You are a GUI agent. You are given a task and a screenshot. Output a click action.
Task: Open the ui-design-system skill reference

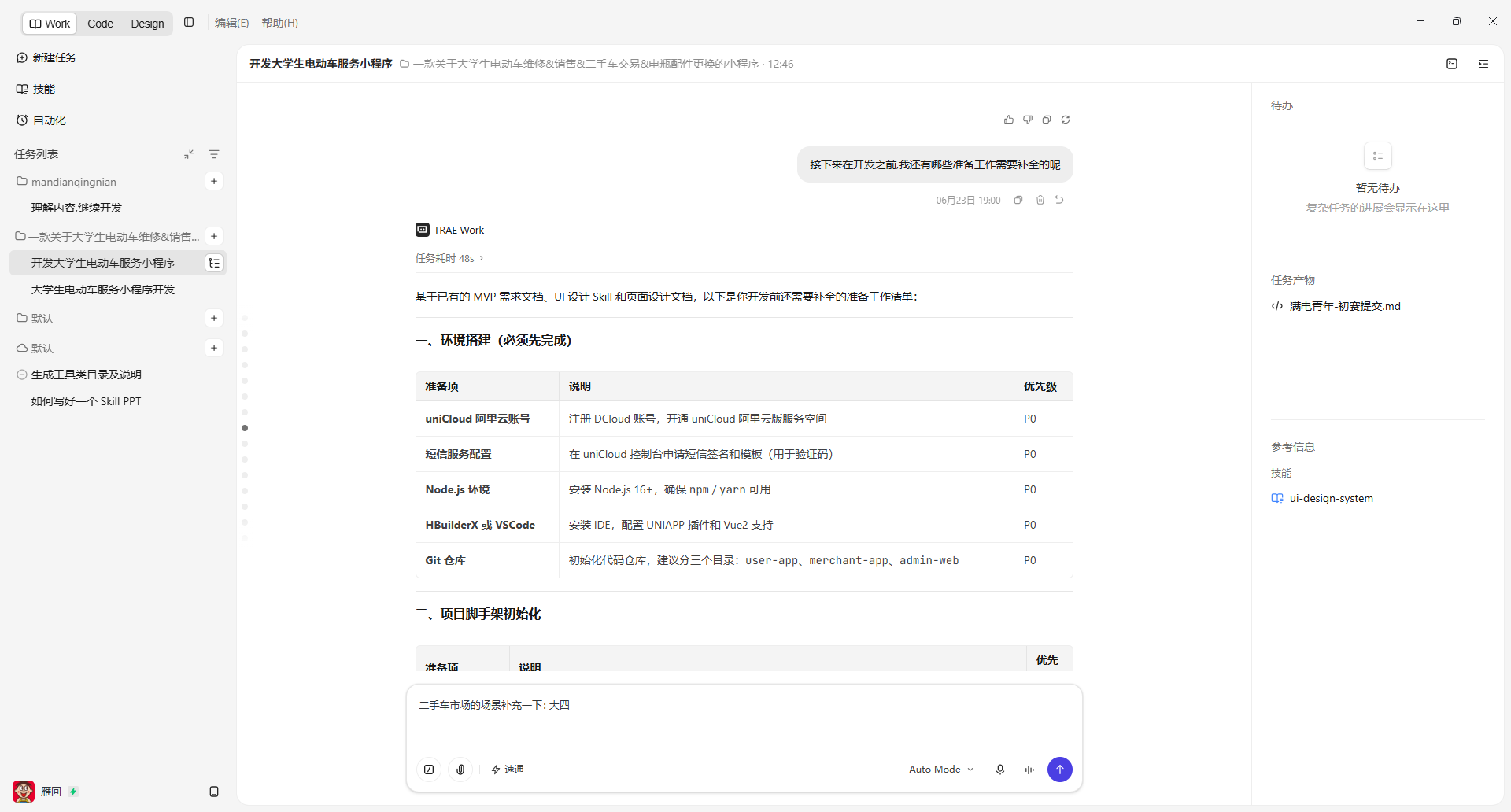pos(1322,498)
